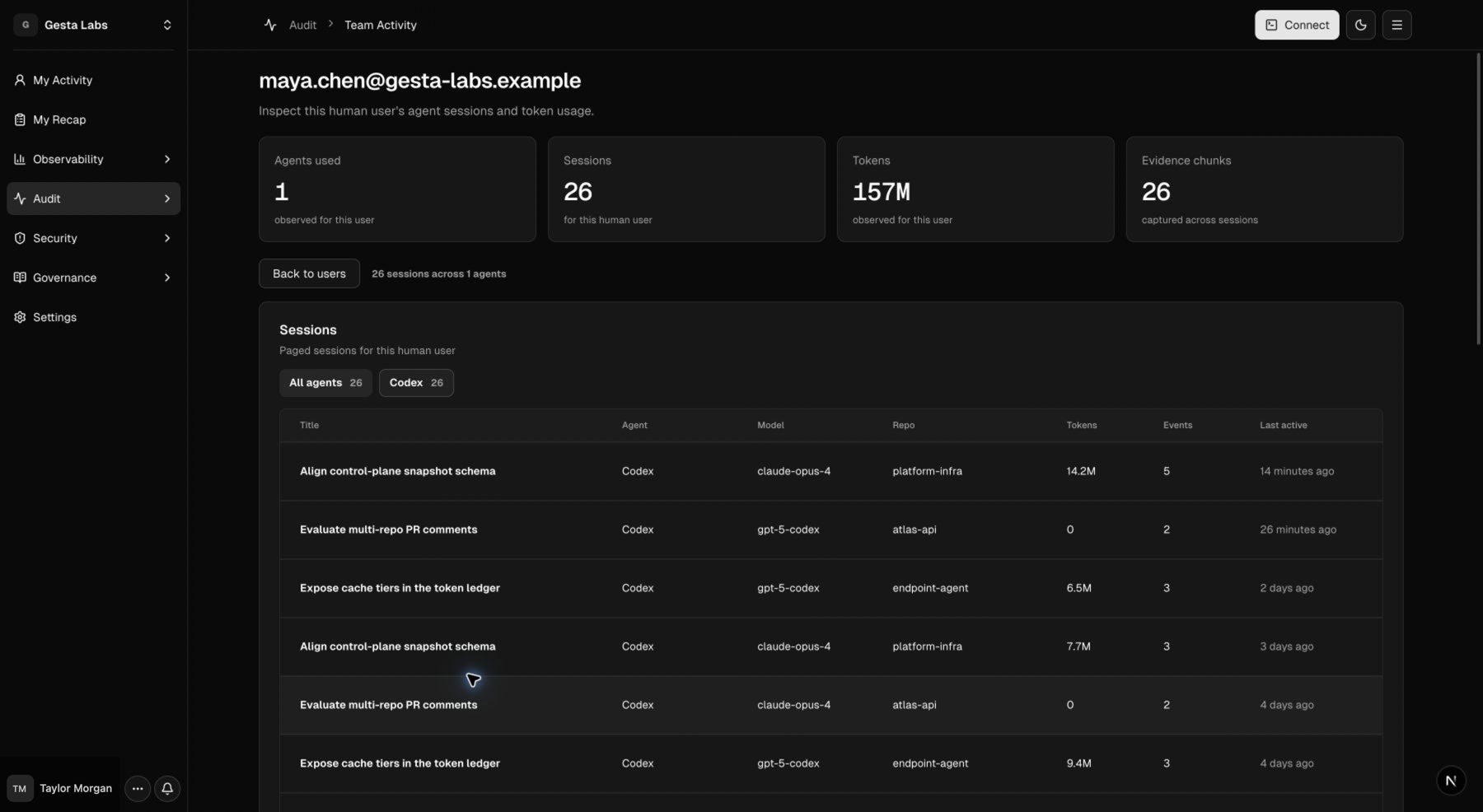The height and width of the screenshot is (812, 1483).
Task: Open the session active 2 days ago
Action: pos(830,588)
